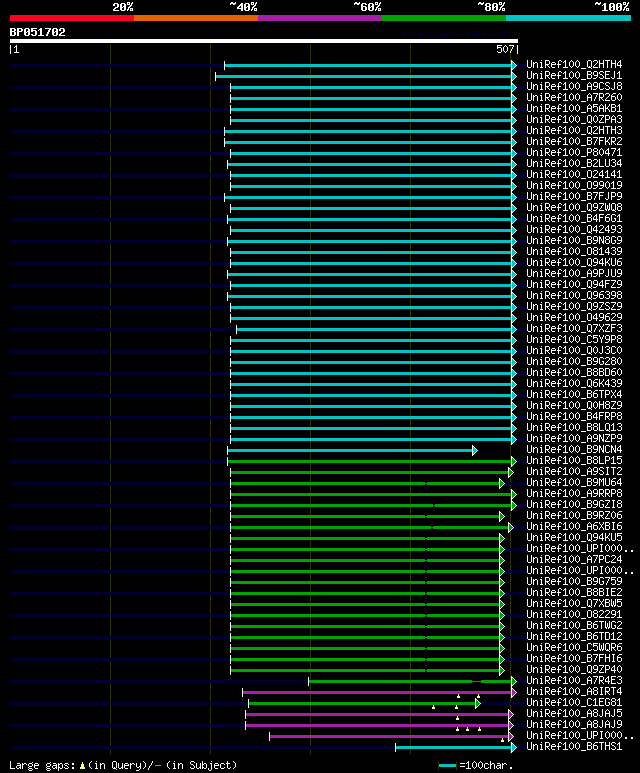Open hit UniRef100_A9NZP9
The width and height of the screenshot is (640, 773).
pyautogui.click(x=574, y=439)
